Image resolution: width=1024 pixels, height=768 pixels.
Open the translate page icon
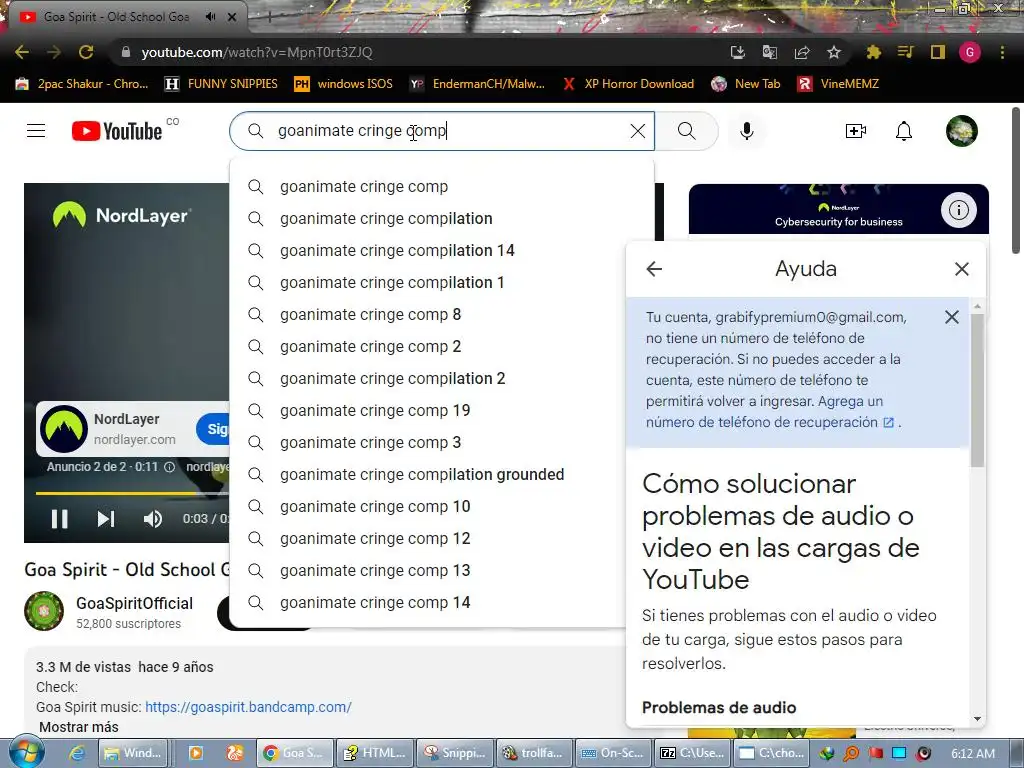click(x=770, y=52)
